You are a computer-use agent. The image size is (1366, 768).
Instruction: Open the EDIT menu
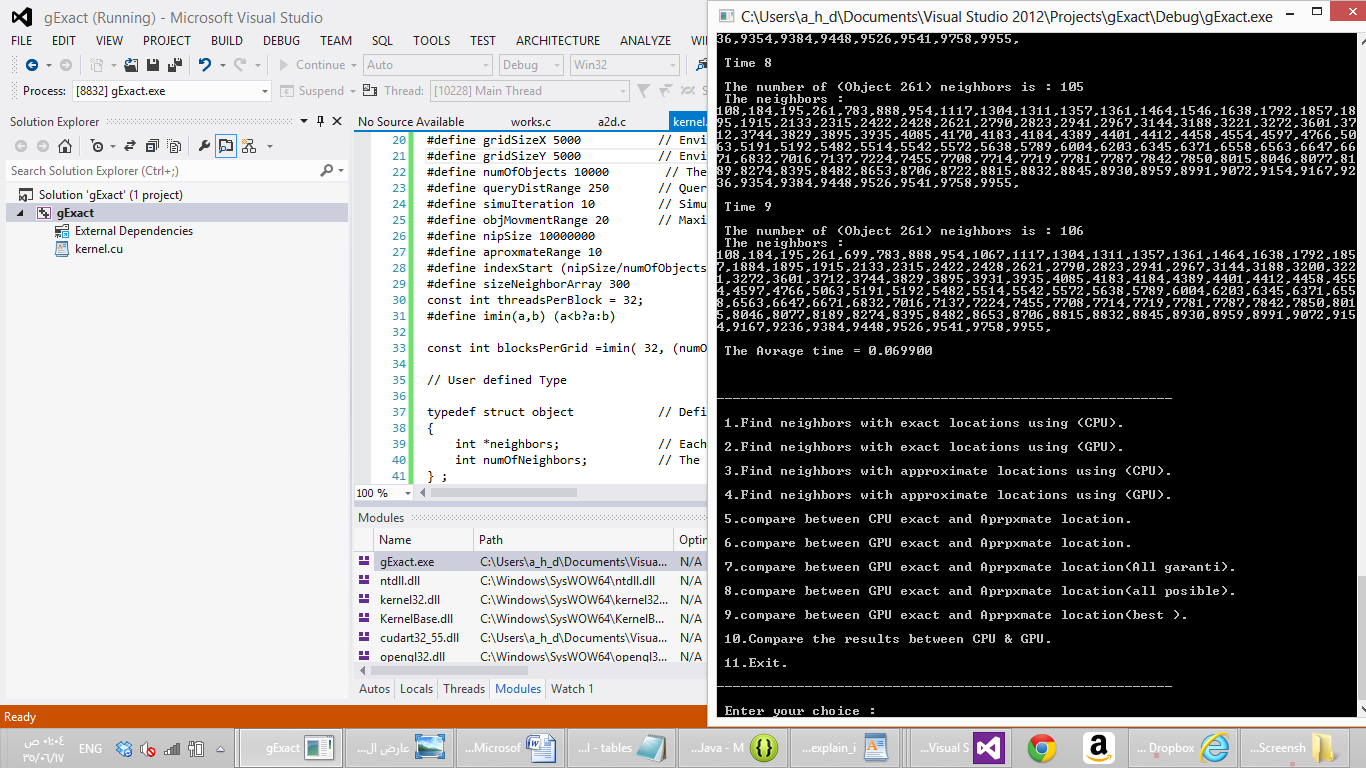(x=64, y=41)
